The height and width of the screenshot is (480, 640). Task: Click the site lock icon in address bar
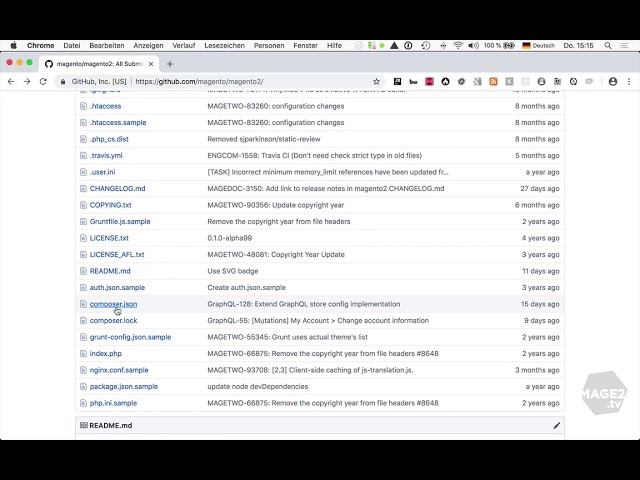[x=63, y=82]
